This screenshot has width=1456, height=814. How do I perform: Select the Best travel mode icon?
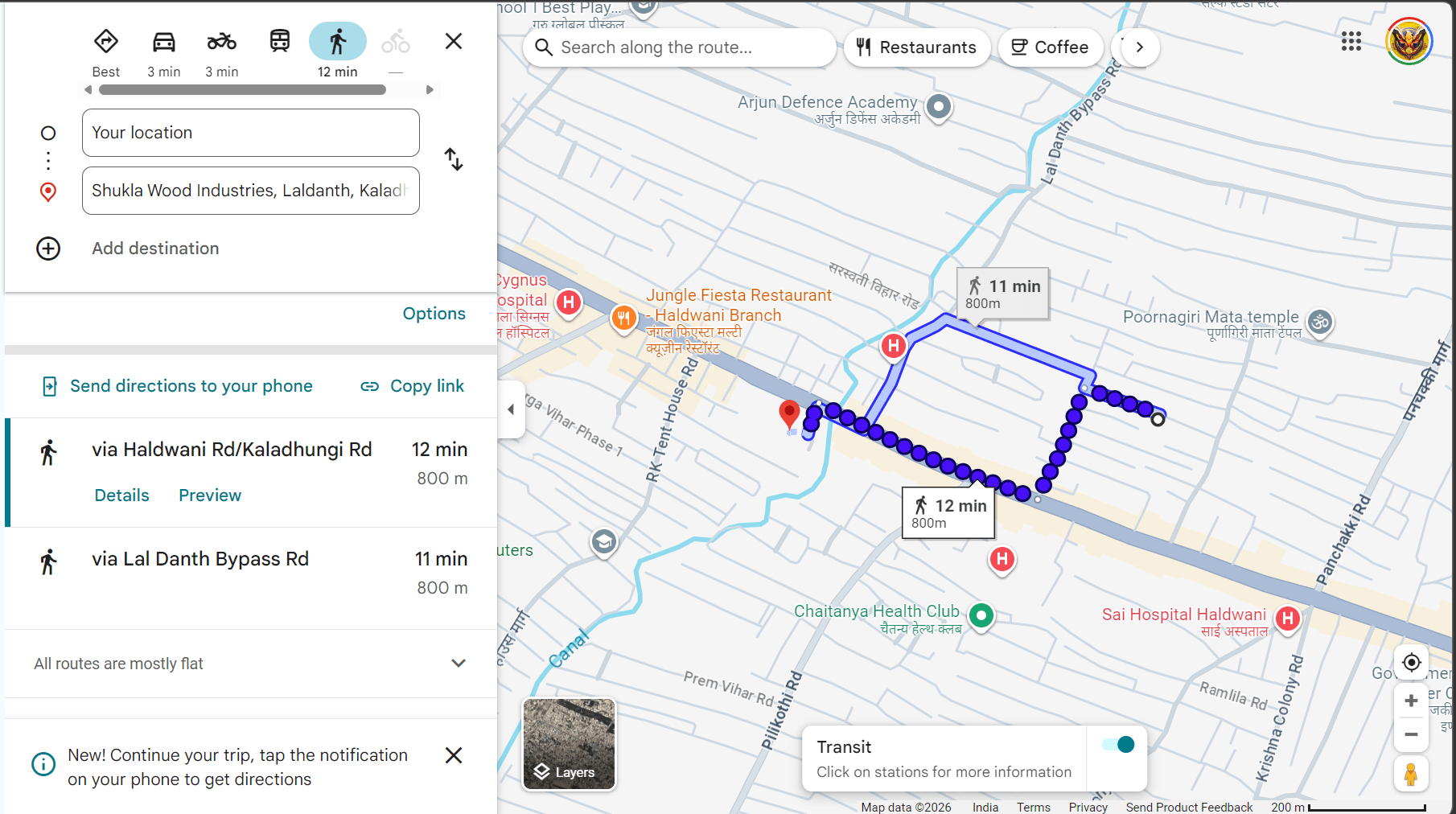pos(106,41)
